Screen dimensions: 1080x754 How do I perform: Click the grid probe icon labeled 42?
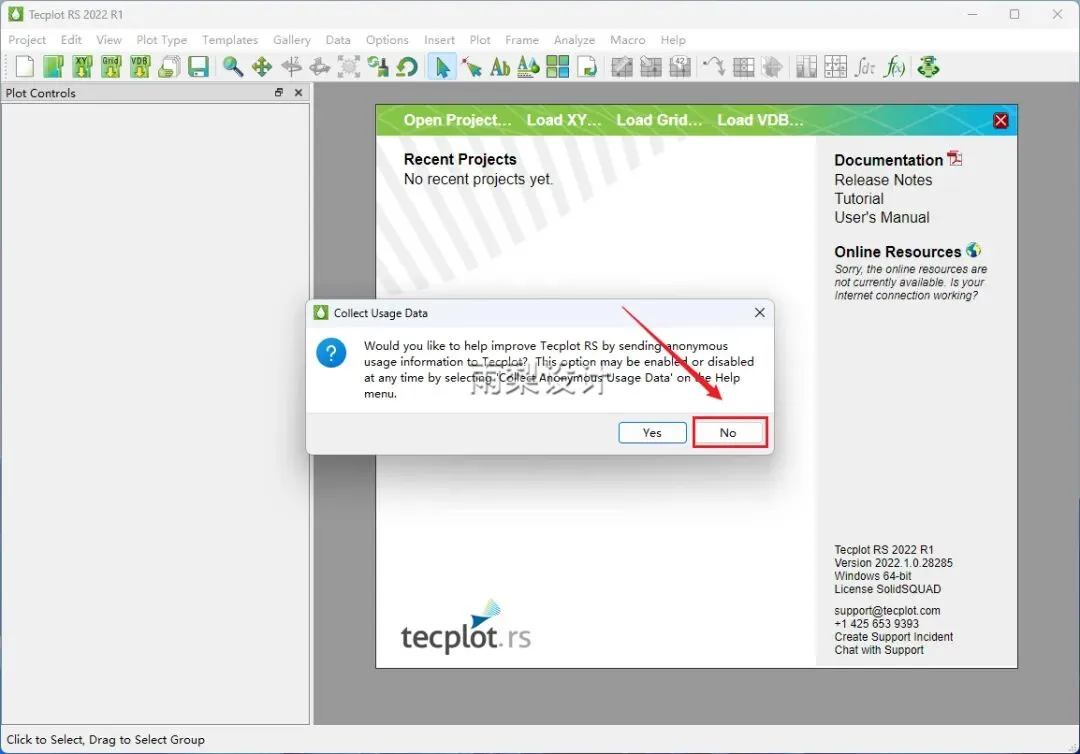[680, 67]
